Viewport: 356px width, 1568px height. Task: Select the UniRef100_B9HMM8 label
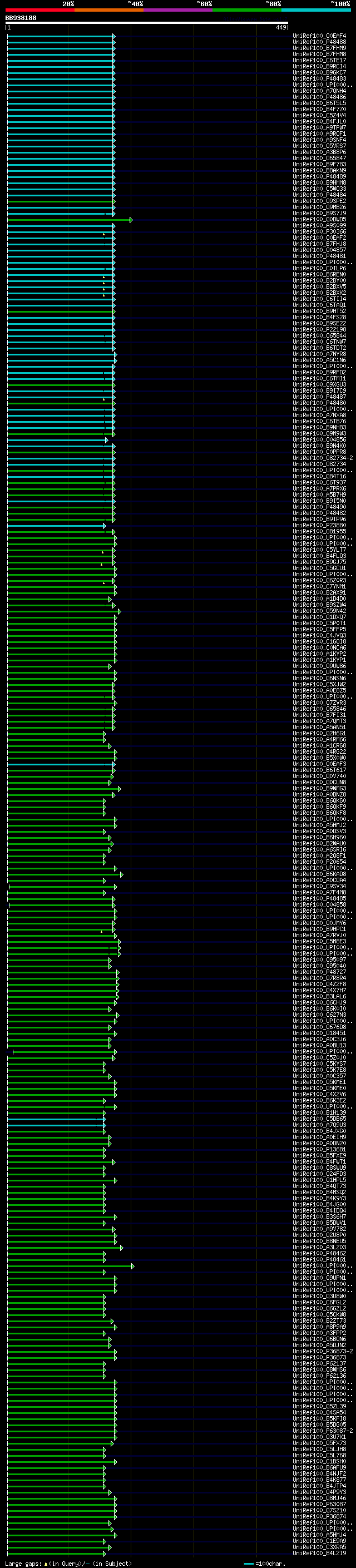click(319, 182)
